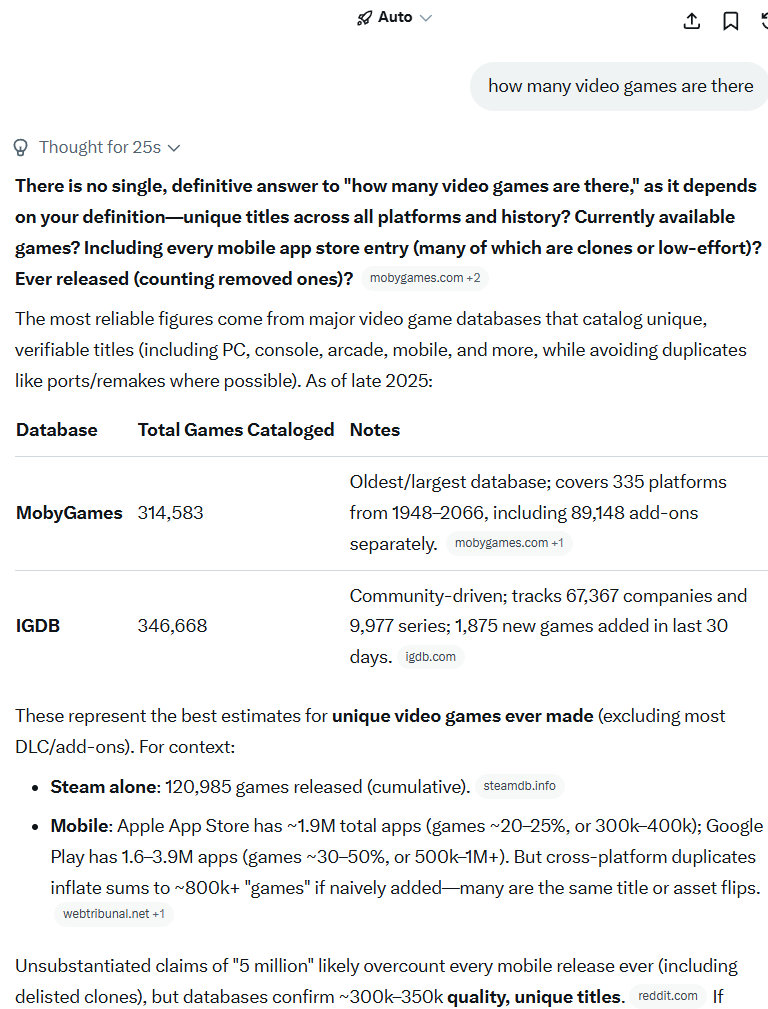Open the Auto model selector dropdown

coord(424,17)
